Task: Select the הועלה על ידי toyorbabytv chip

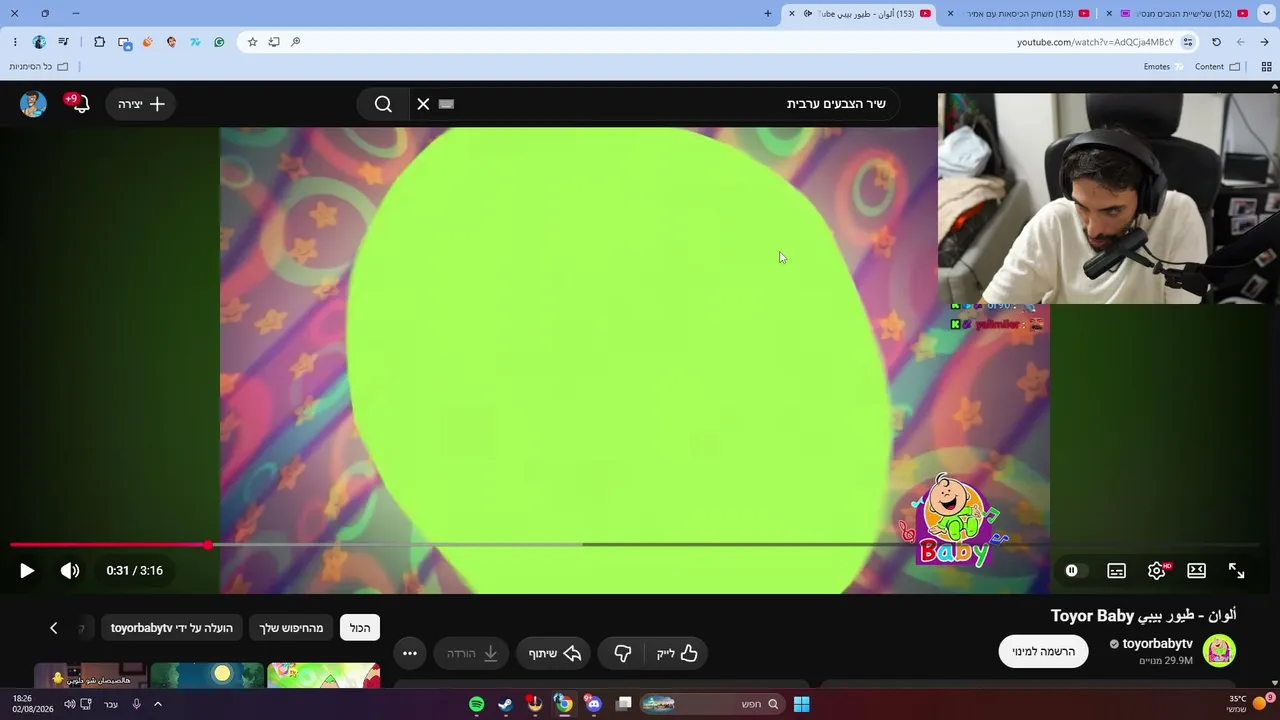Action: [172, 628]
